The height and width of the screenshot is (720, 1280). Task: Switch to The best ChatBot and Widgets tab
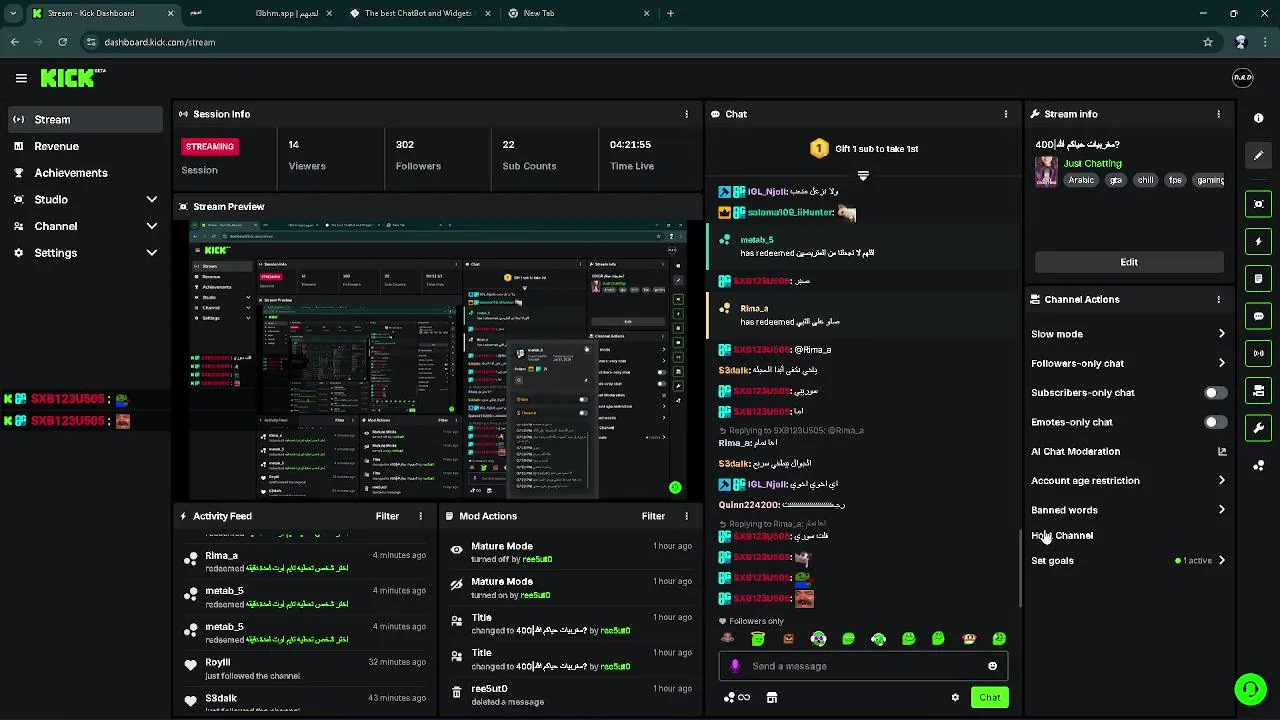coord(420,13)
